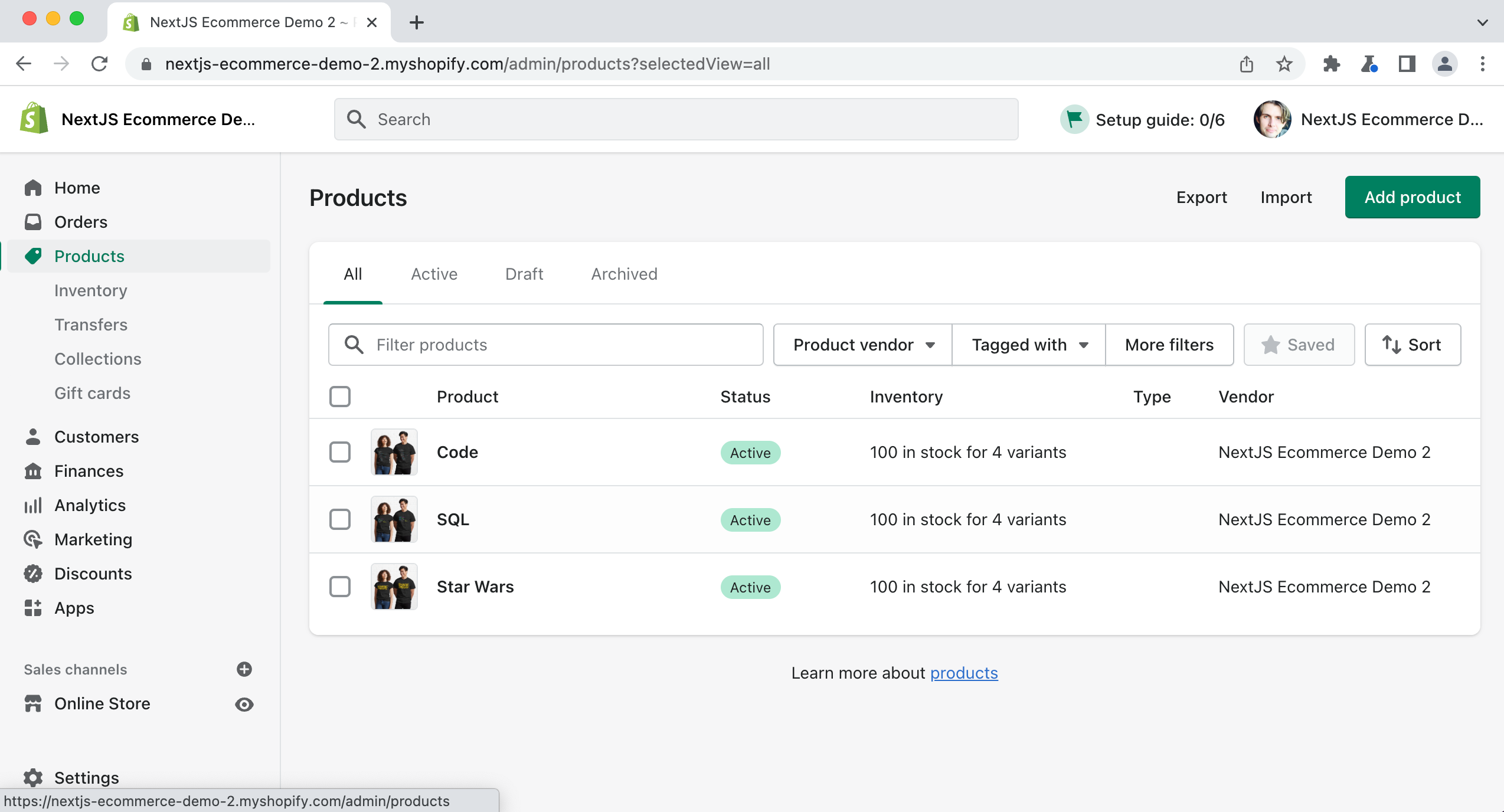Open the Chrome profile icon
The image size is (1504, 812).
click(1445, 64)
